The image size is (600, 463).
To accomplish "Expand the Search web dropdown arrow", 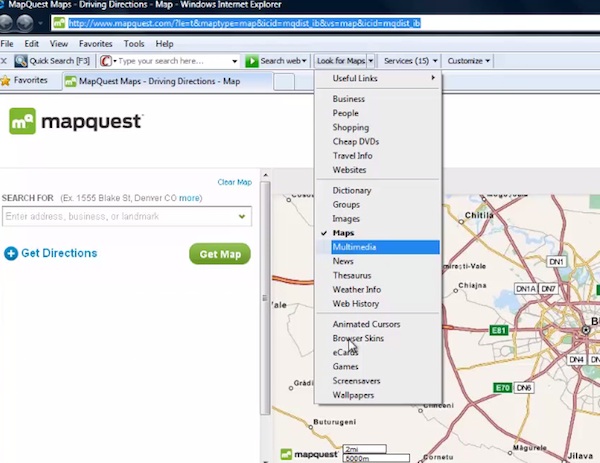I will (x=304, y=61).
